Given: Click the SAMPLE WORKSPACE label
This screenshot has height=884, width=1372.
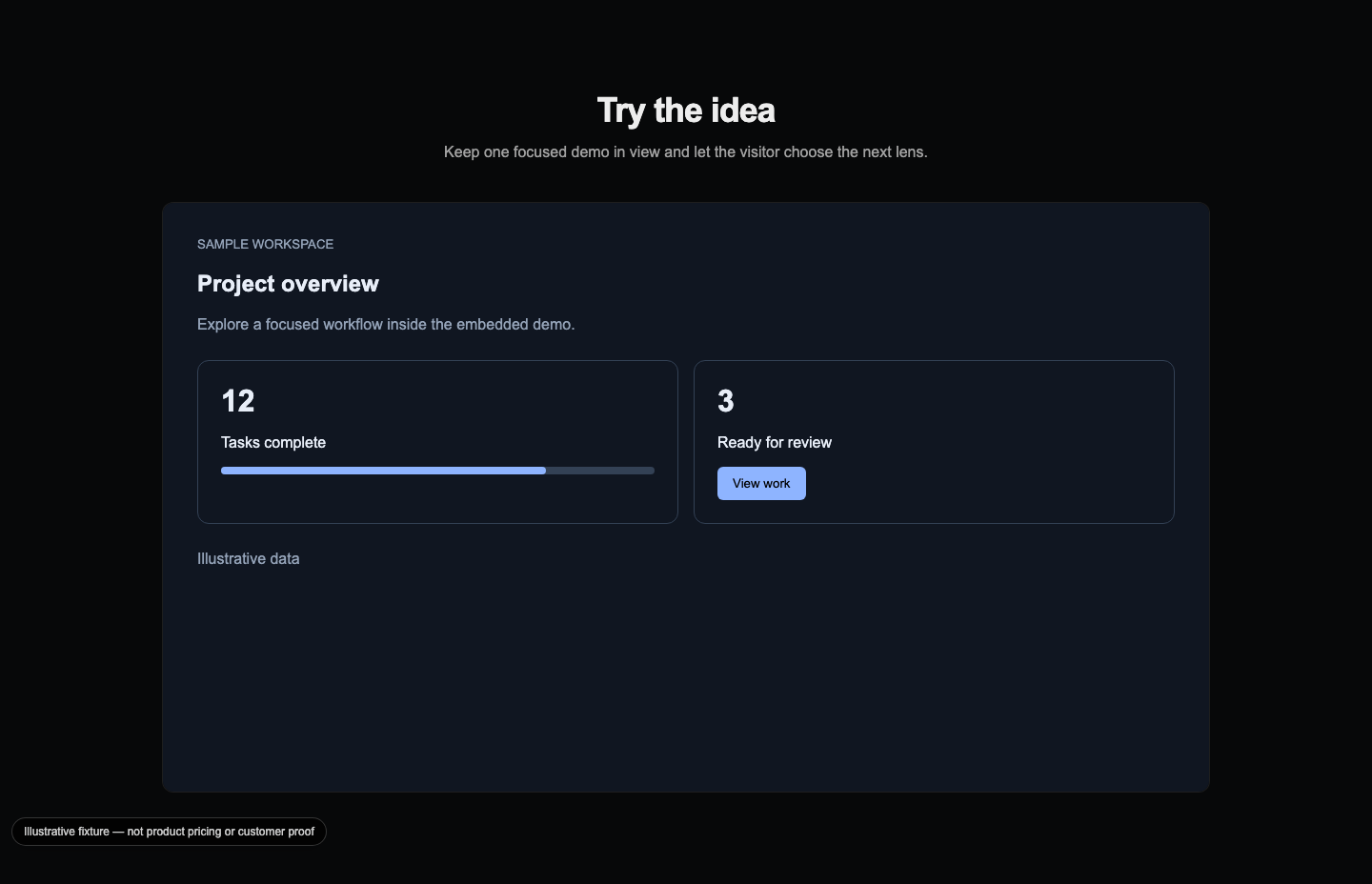Looking at the screenshot, I should click(x=265, y=244).
